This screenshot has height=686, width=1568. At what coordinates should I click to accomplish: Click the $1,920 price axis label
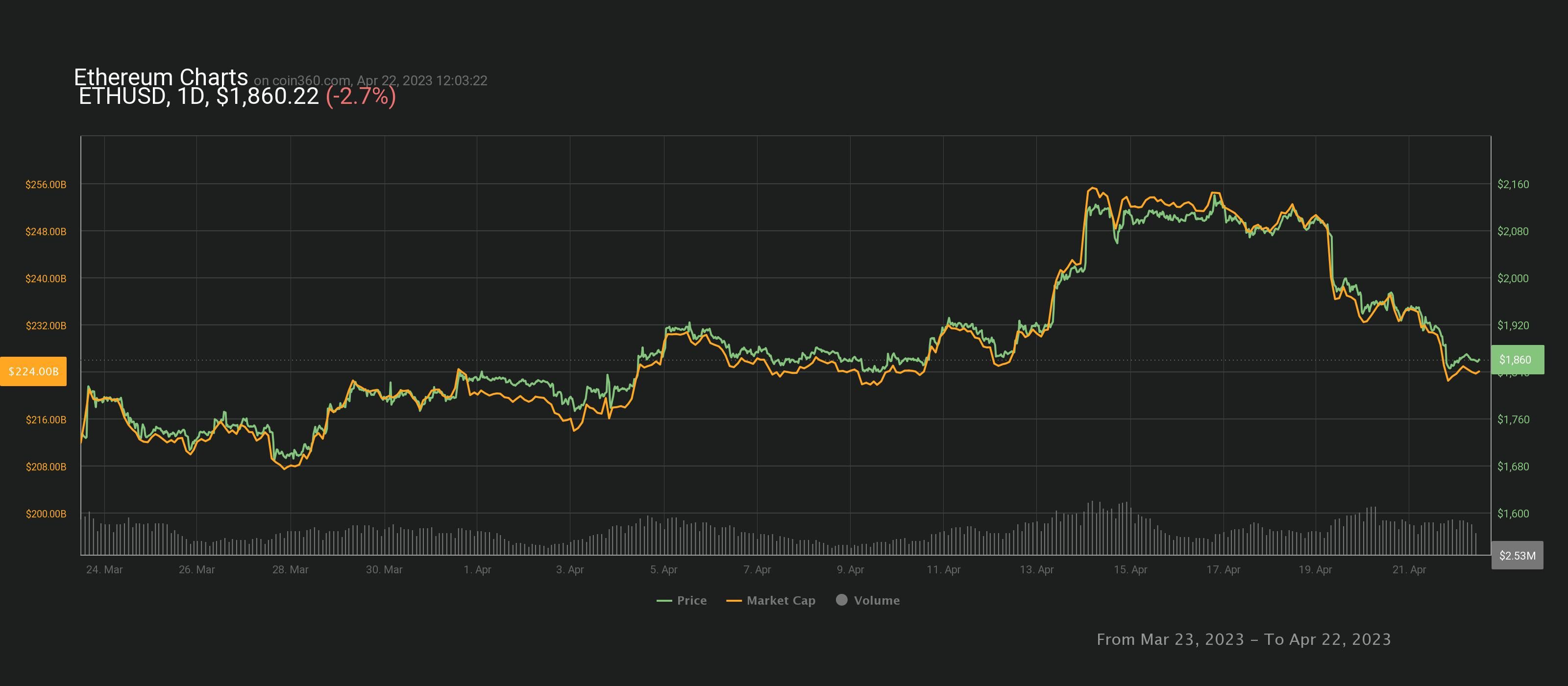click(1513, 326)
